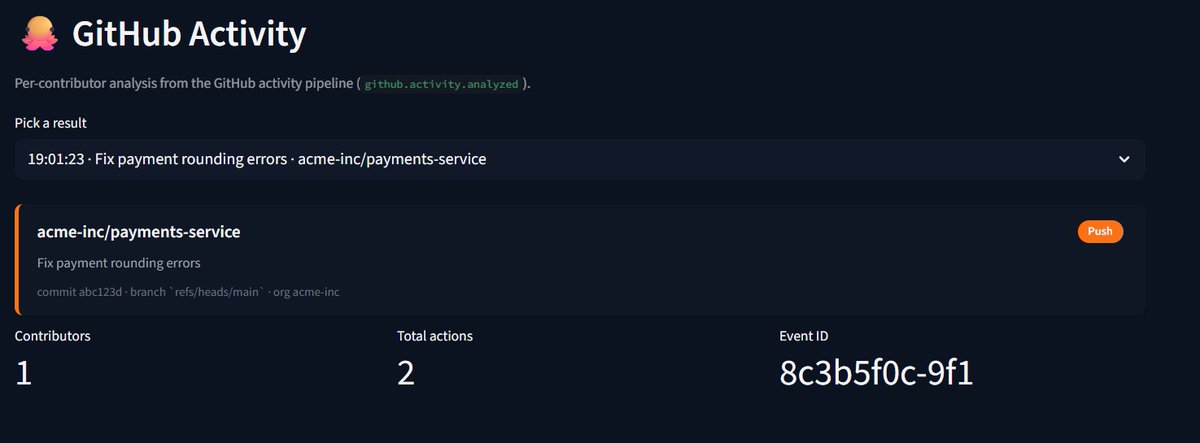Click the acme-inc/payments-service card title

click(138, 232)
